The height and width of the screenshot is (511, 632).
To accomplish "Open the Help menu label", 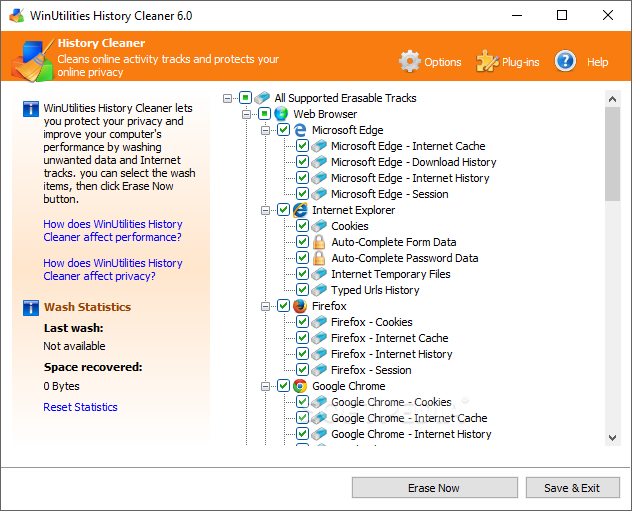I will (597, 62).
